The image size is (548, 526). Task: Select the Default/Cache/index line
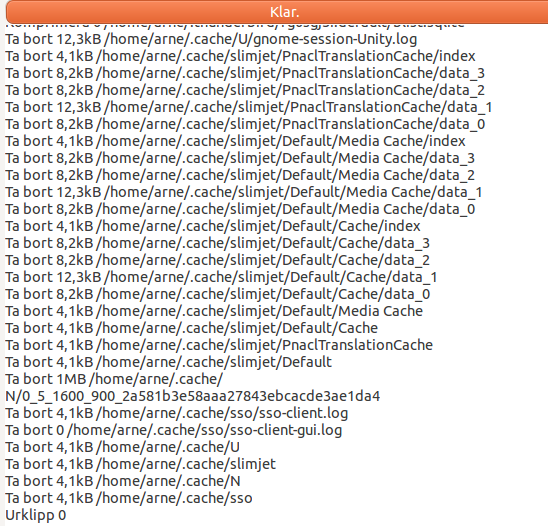pyautogui.click(x=213, y=226)
